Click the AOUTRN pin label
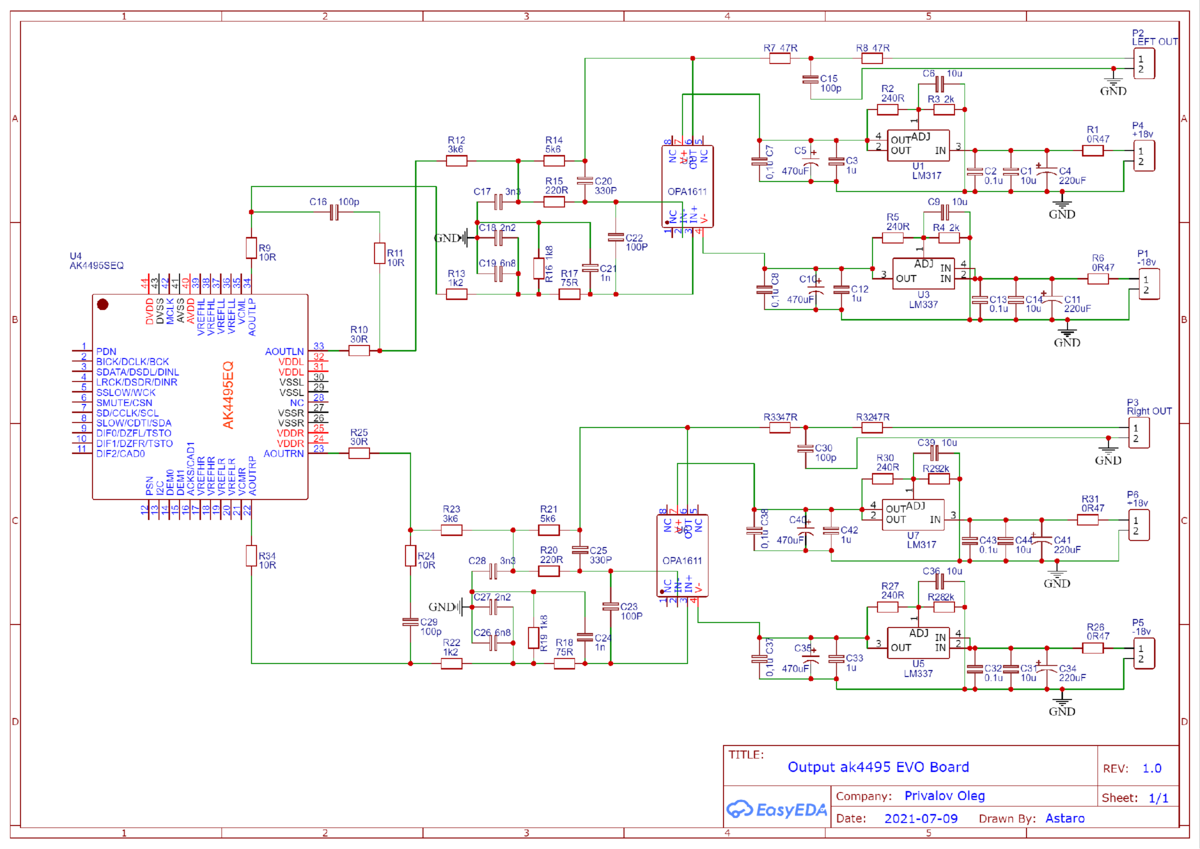This screenshot has height=849, width=1200. coord(284,454)
